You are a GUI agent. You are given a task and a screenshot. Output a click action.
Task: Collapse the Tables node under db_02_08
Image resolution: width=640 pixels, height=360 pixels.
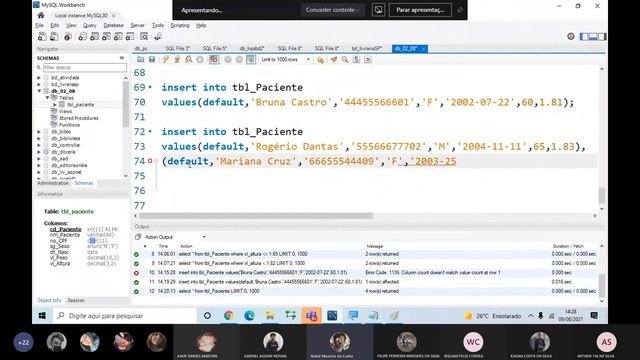(47, 98)
